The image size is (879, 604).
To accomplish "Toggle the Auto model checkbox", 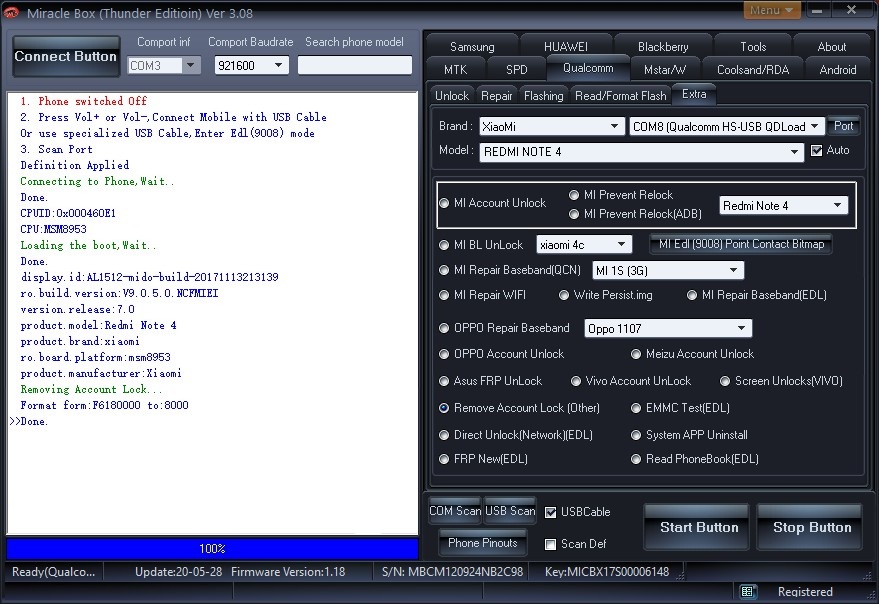I will pyautogui.click(x=817, y=150).
